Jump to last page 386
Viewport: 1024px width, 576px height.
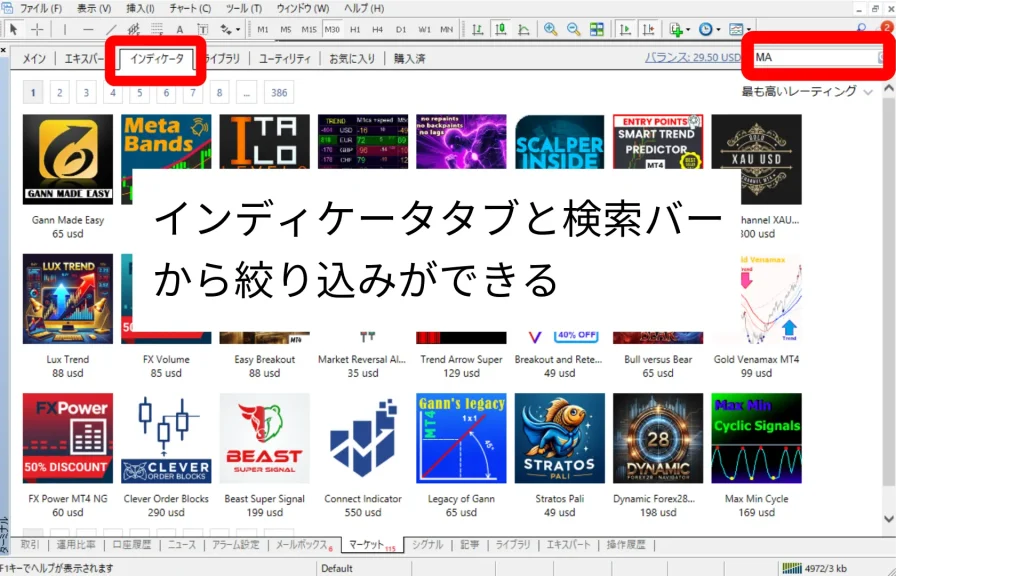(x=279, y=93)
